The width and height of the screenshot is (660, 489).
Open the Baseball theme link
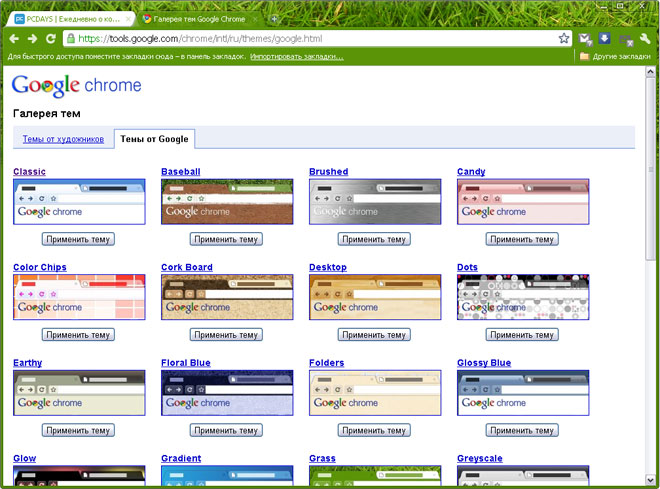tap(181, 172)
